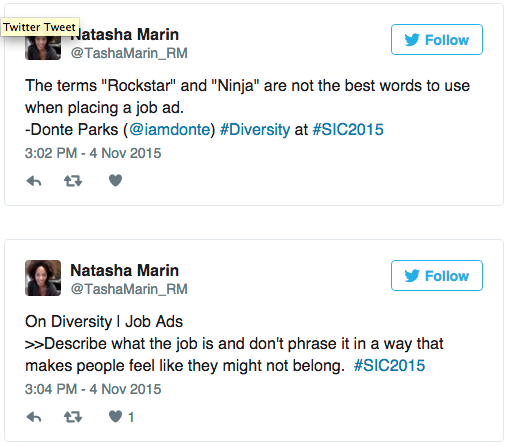This screenshot has width=509, height=446.
Task: Open 3:04 PM - 4 Nov 2015 timestamp
Action: [93, 389]
